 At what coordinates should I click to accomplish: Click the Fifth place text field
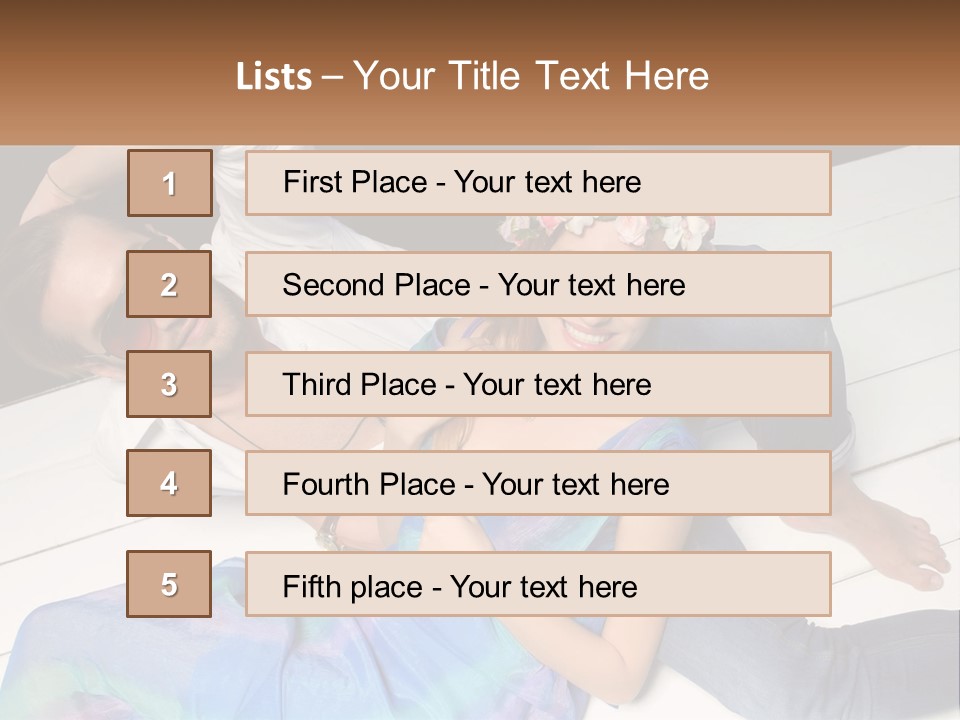click(538, 584)
